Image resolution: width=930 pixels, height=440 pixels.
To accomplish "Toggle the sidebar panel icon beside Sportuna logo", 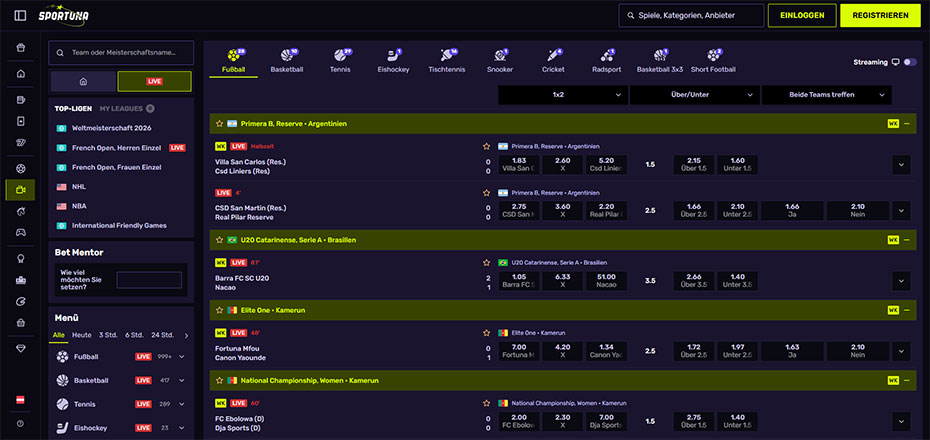I will 20,15.
